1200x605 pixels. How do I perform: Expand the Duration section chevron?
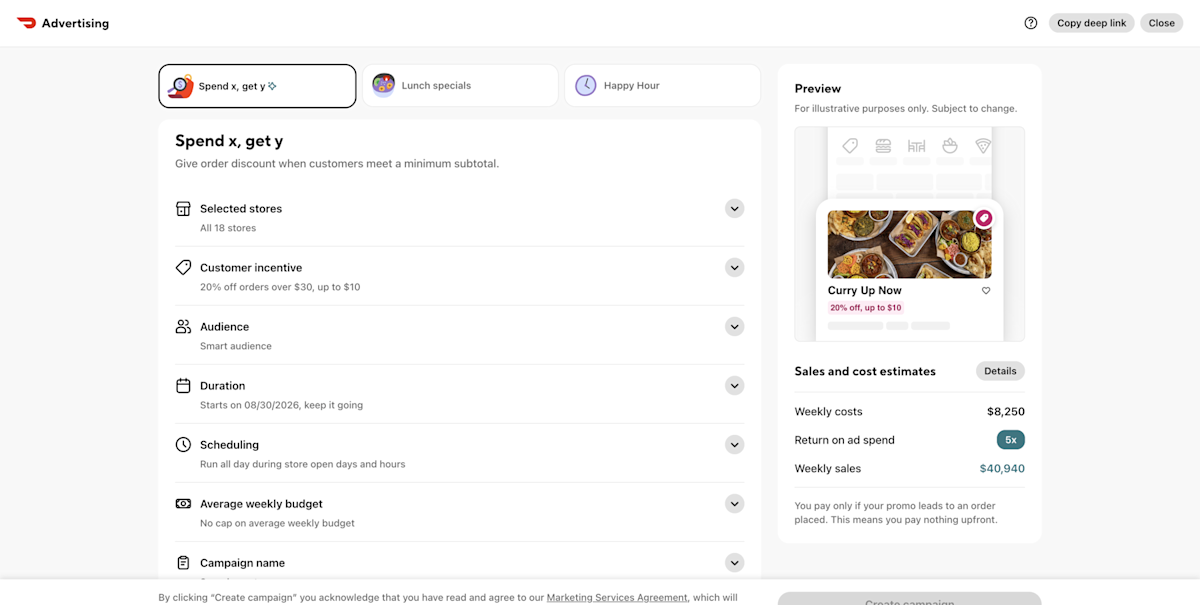coord(735,386)
